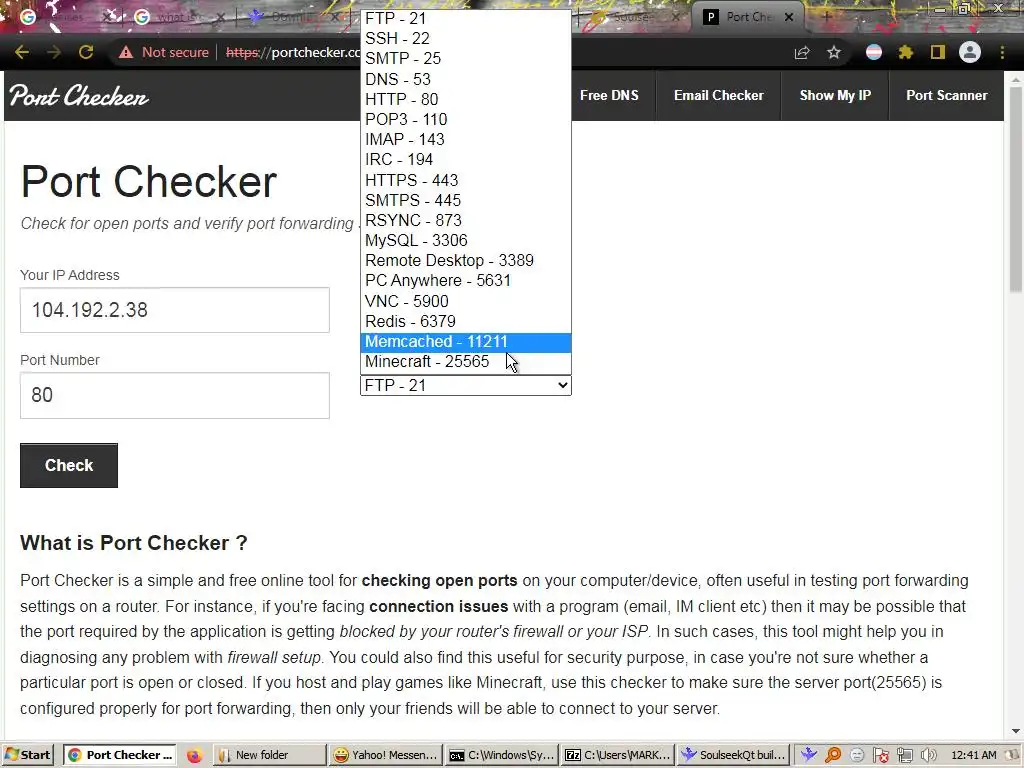The width and height of the screenshot is (1024, 768).
Task: Choose SMTPS - 445 option
Action: (x=466, y=200)
